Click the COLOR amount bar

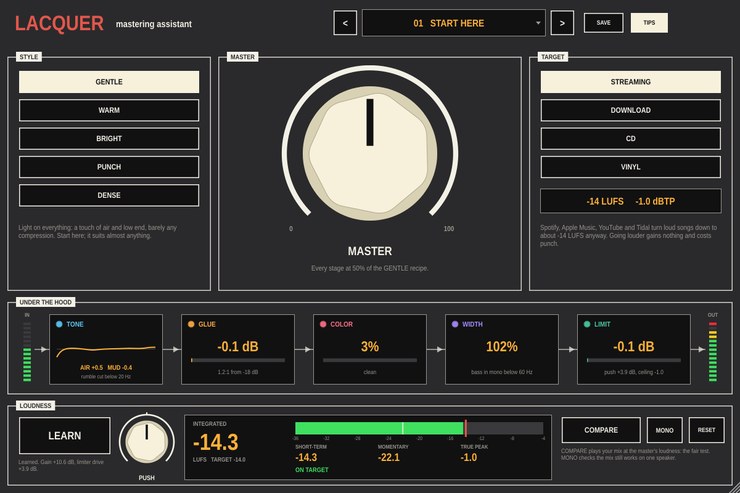370,360
